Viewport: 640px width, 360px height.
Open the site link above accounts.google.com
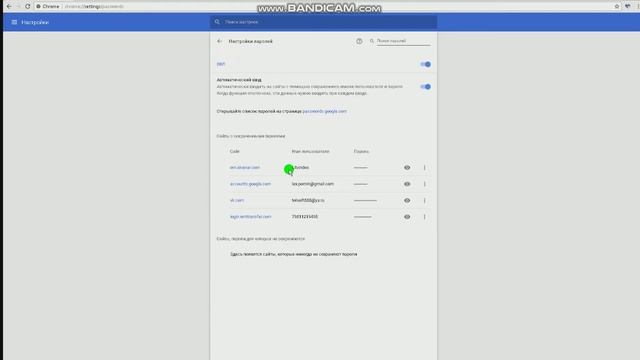tap(244, 168)
